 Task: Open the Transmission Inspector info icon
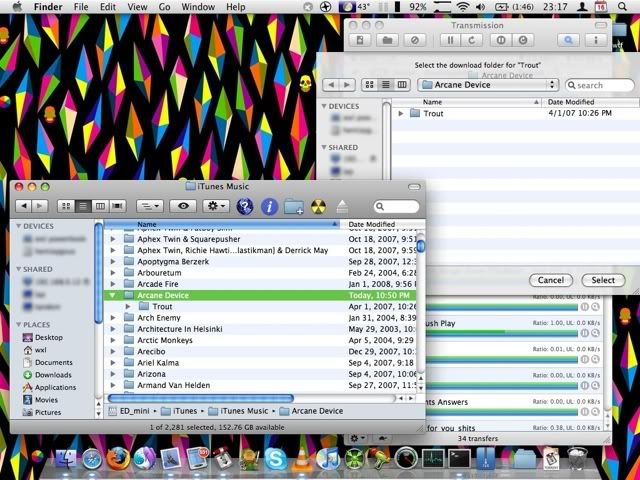(x=596, y=40)
